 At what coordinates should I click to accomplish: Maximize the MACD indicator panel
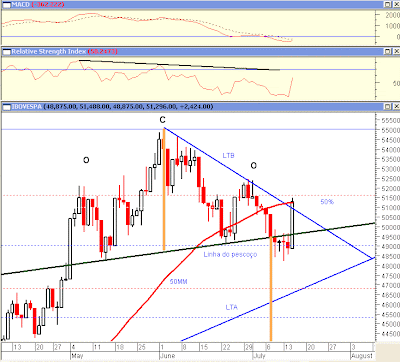point(387,5)
